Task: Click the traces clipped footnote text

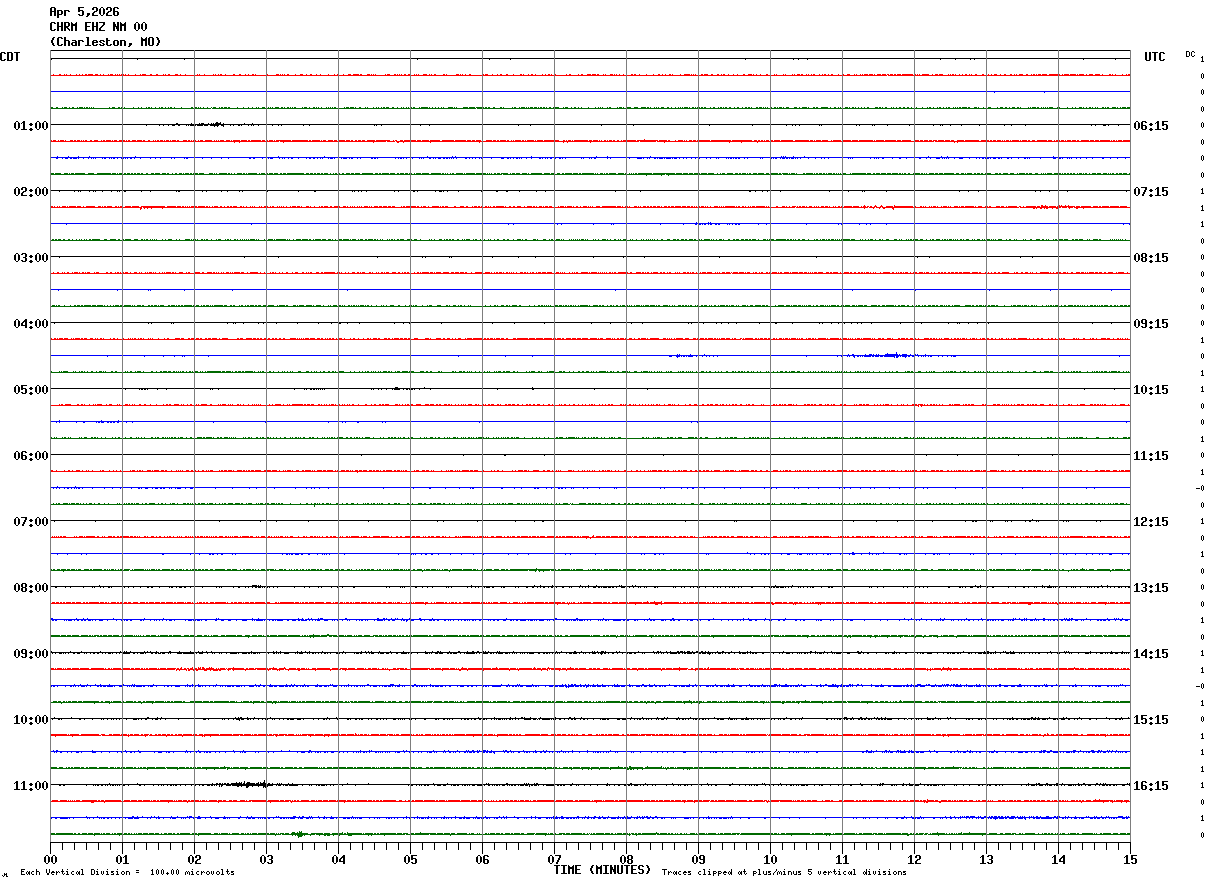Action: coord(784,873)
